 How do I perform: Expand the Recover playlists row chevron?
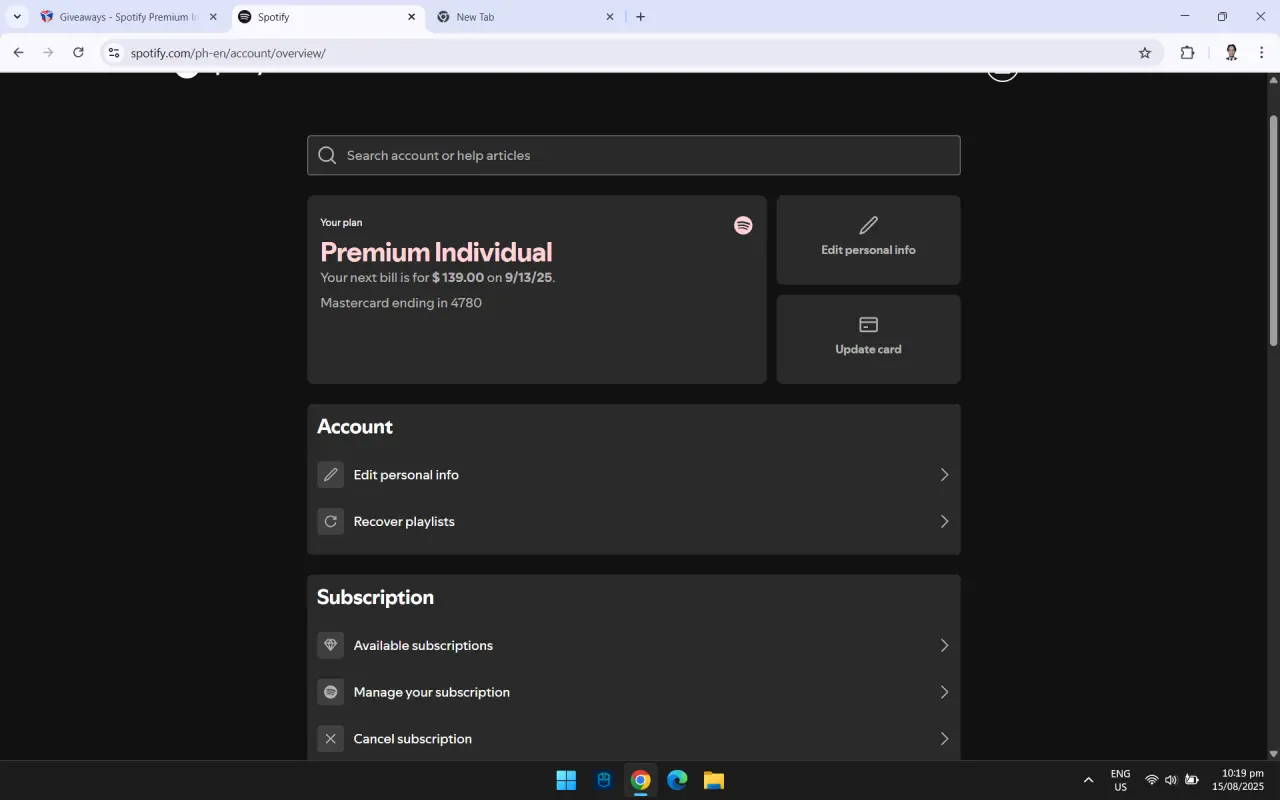pos(944,522)
